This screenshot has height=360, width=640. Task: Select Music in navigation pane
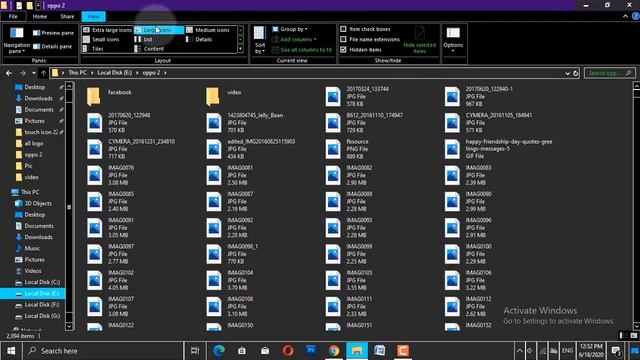[x=28, y=248]
